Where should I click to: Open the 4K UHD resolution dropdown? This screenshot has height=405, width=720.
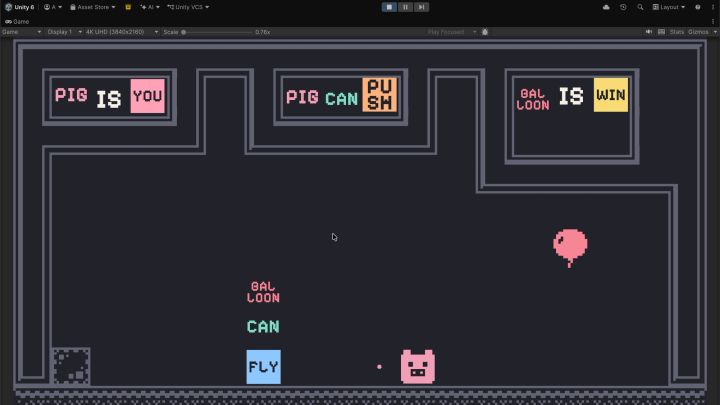(122, 32)
